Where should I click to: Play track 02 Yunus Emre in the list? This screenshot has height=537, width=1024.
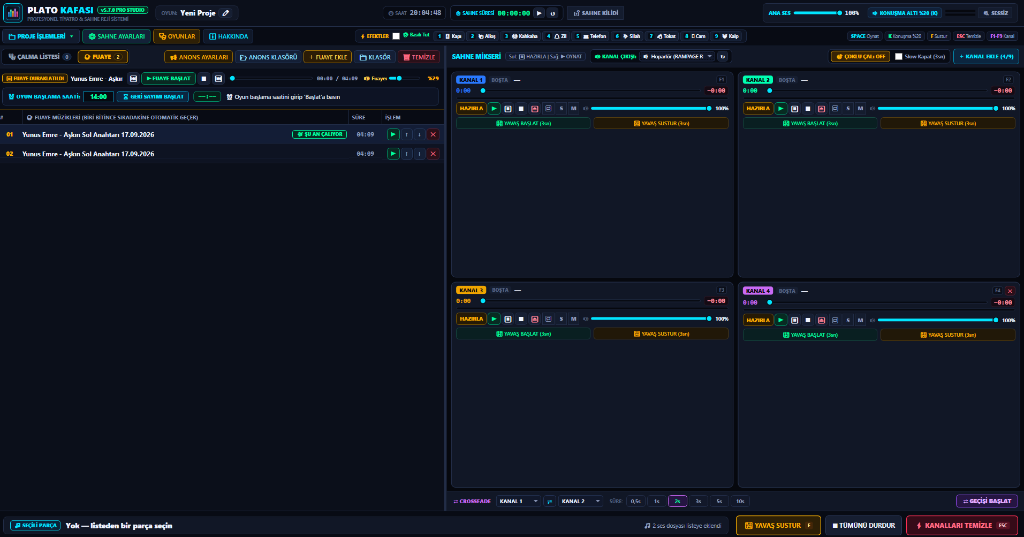[x=392, y=154]
